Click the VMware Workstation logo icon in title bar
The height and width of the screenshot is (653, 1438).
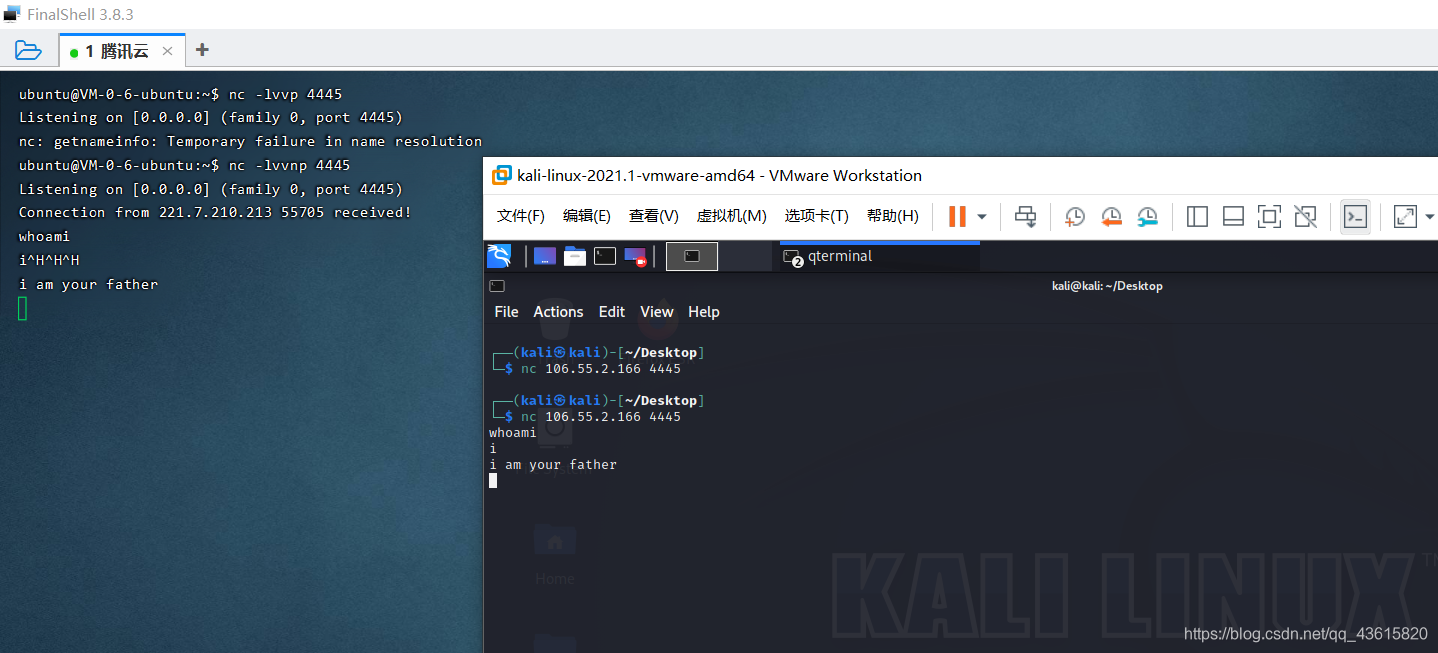click(501, 176)
